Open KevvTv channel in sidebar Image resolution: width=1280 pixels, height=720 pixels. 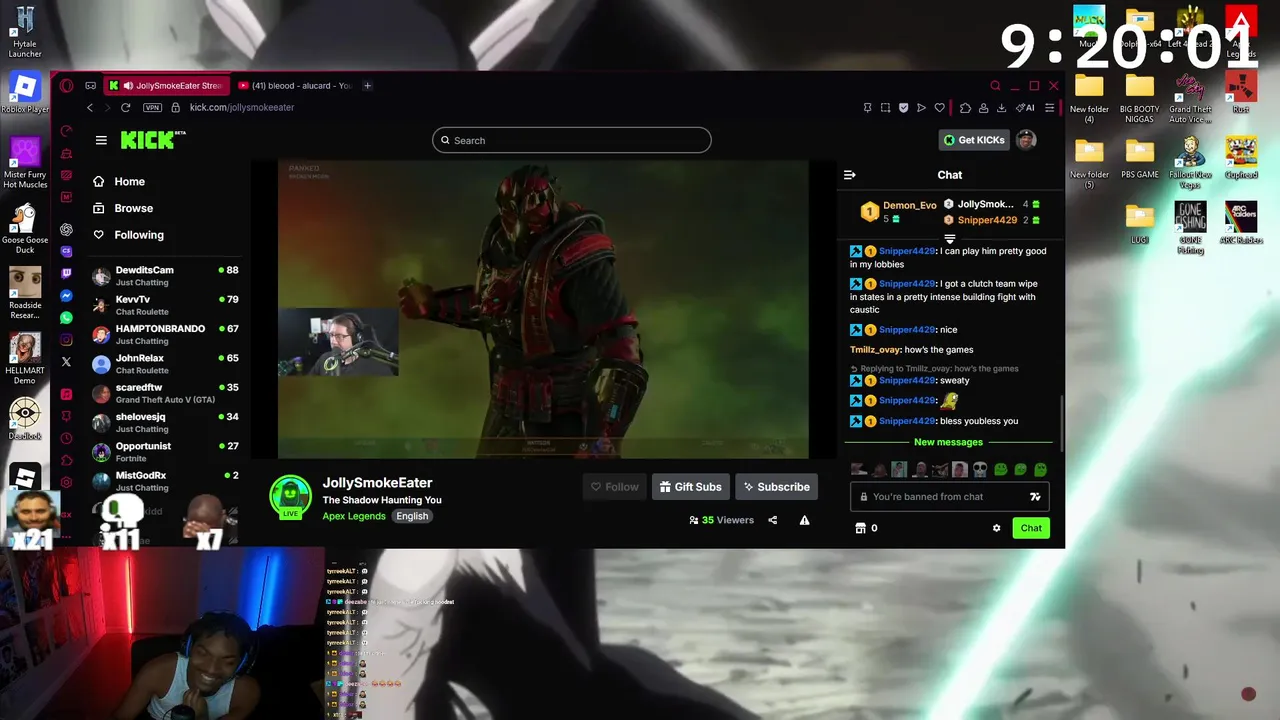coord(166,305)
